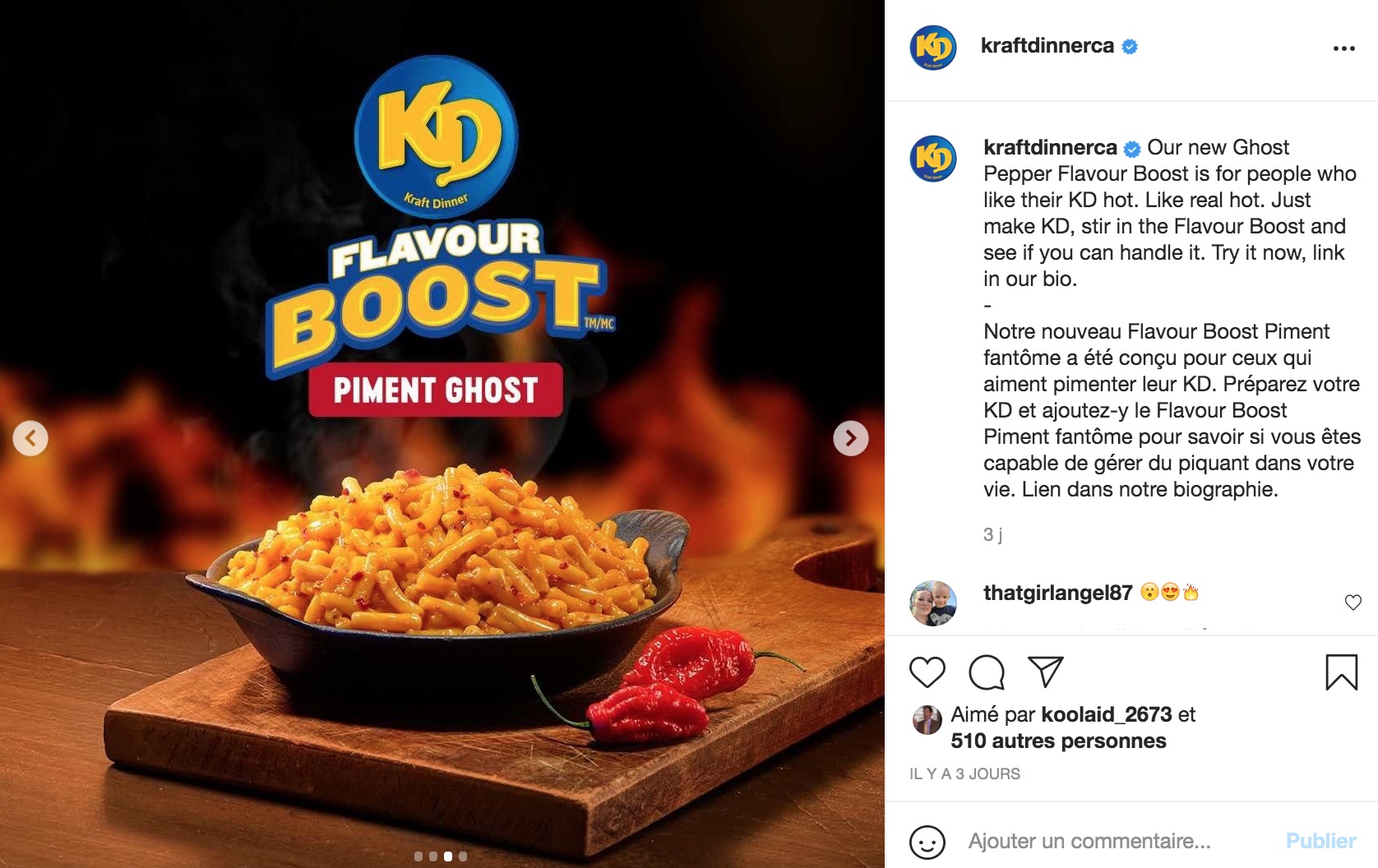This screenshot has width=1378, height=868.
Task: Select the last carousel indicator dot
Action: pos(463,856)
